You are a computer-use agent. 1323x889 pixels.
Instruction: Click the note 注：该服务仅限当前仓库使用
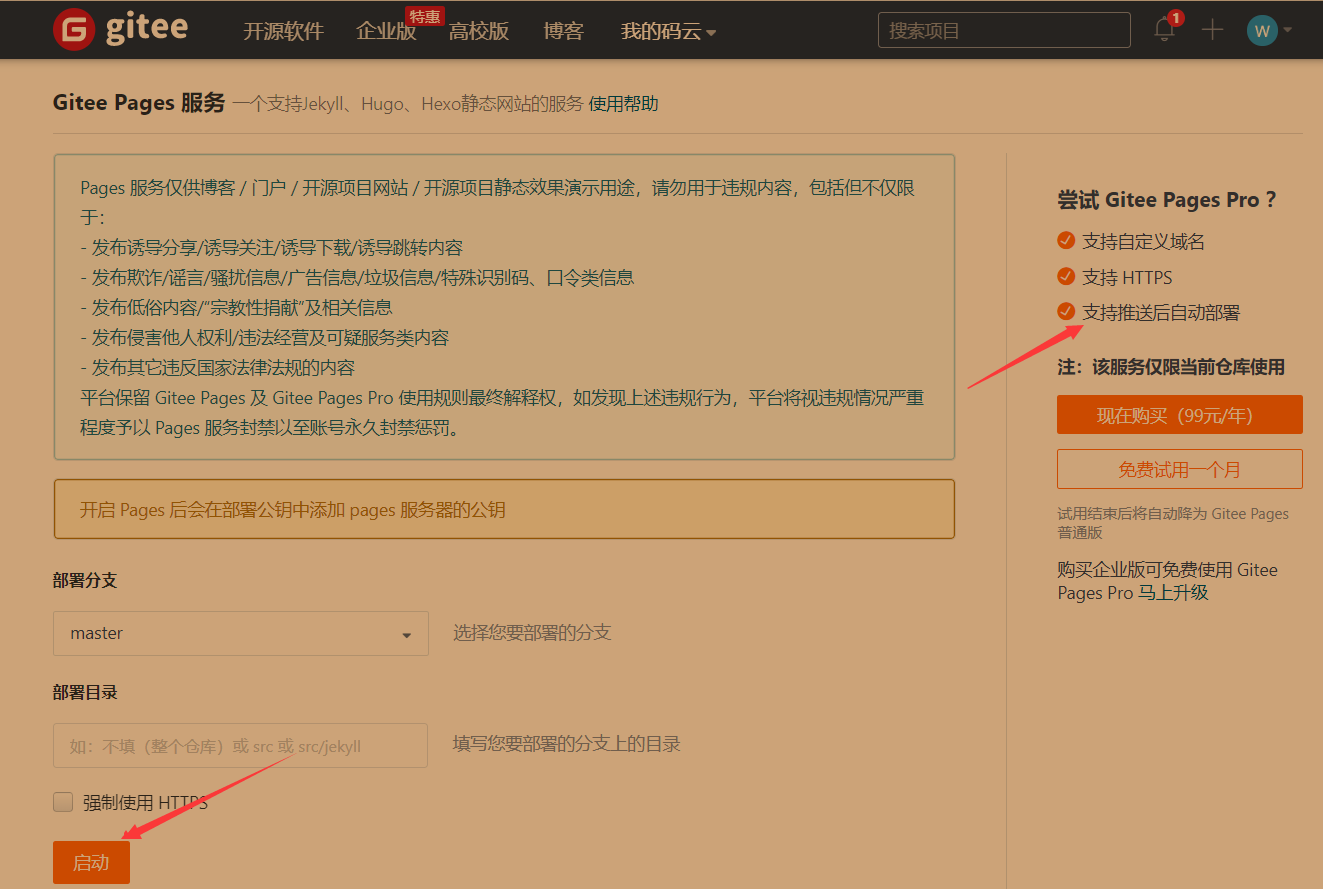pos(1171,367)
